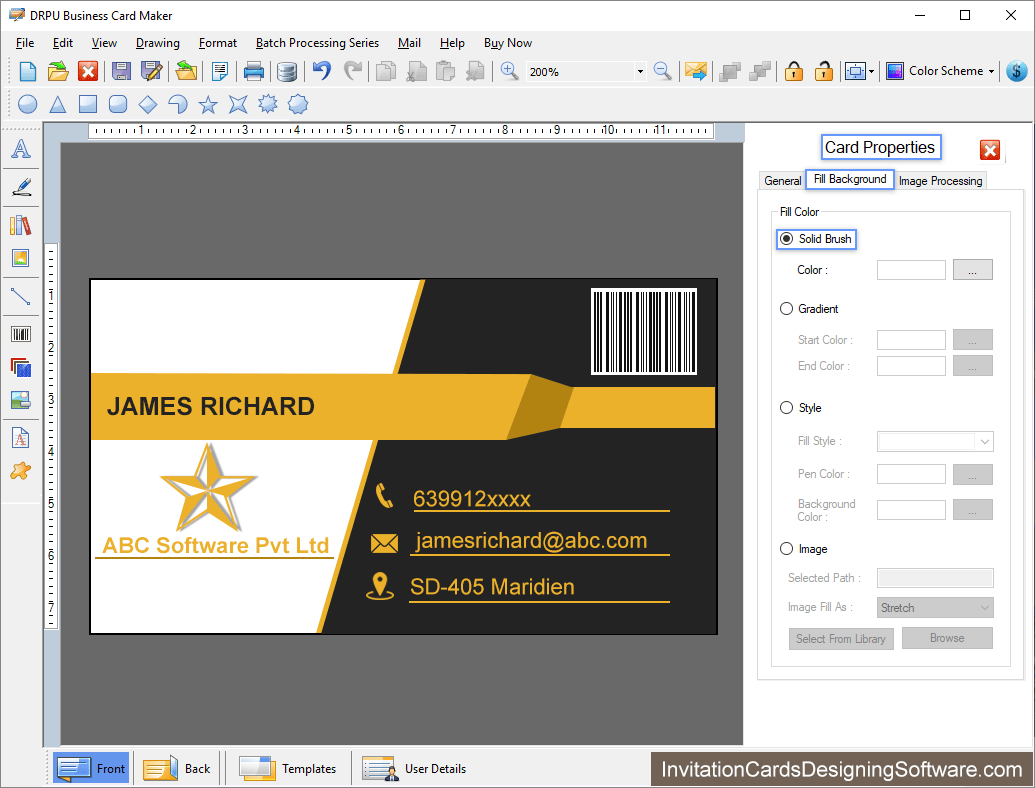
Task: Click the red Close document icon
Action: [x=88, y=71]
